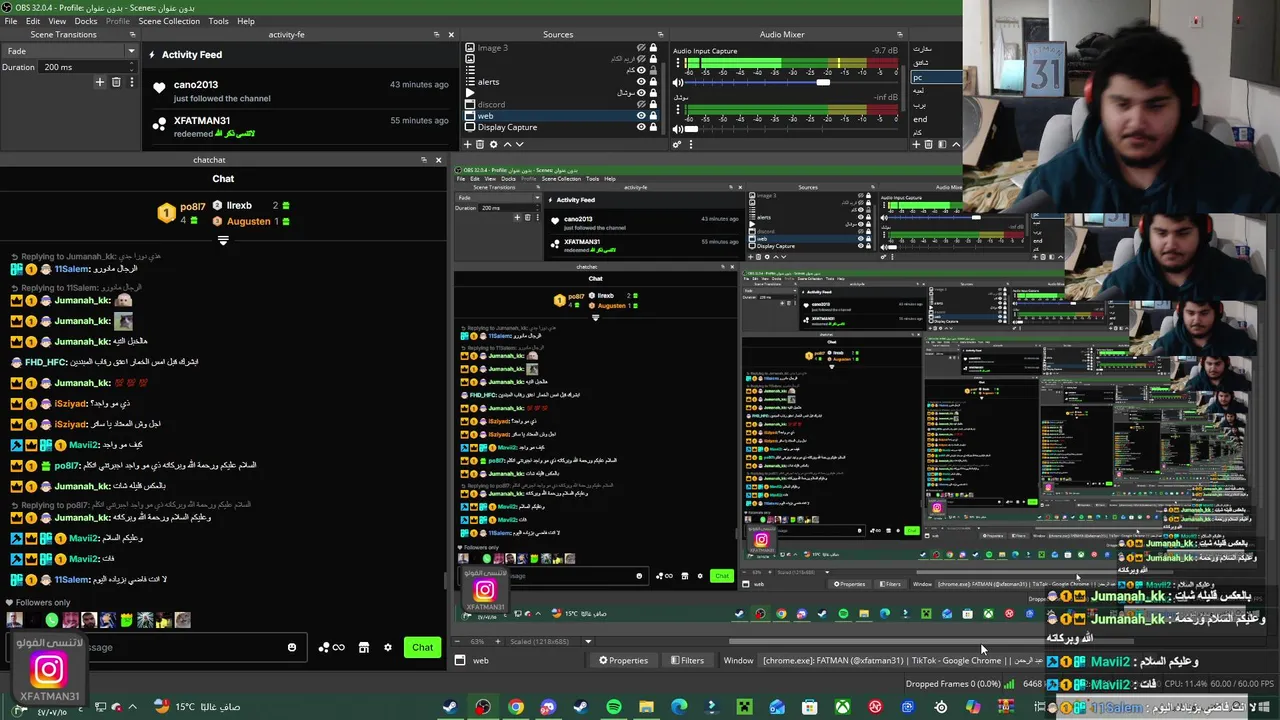Show the discord source via its eye icon

(641, 104)
